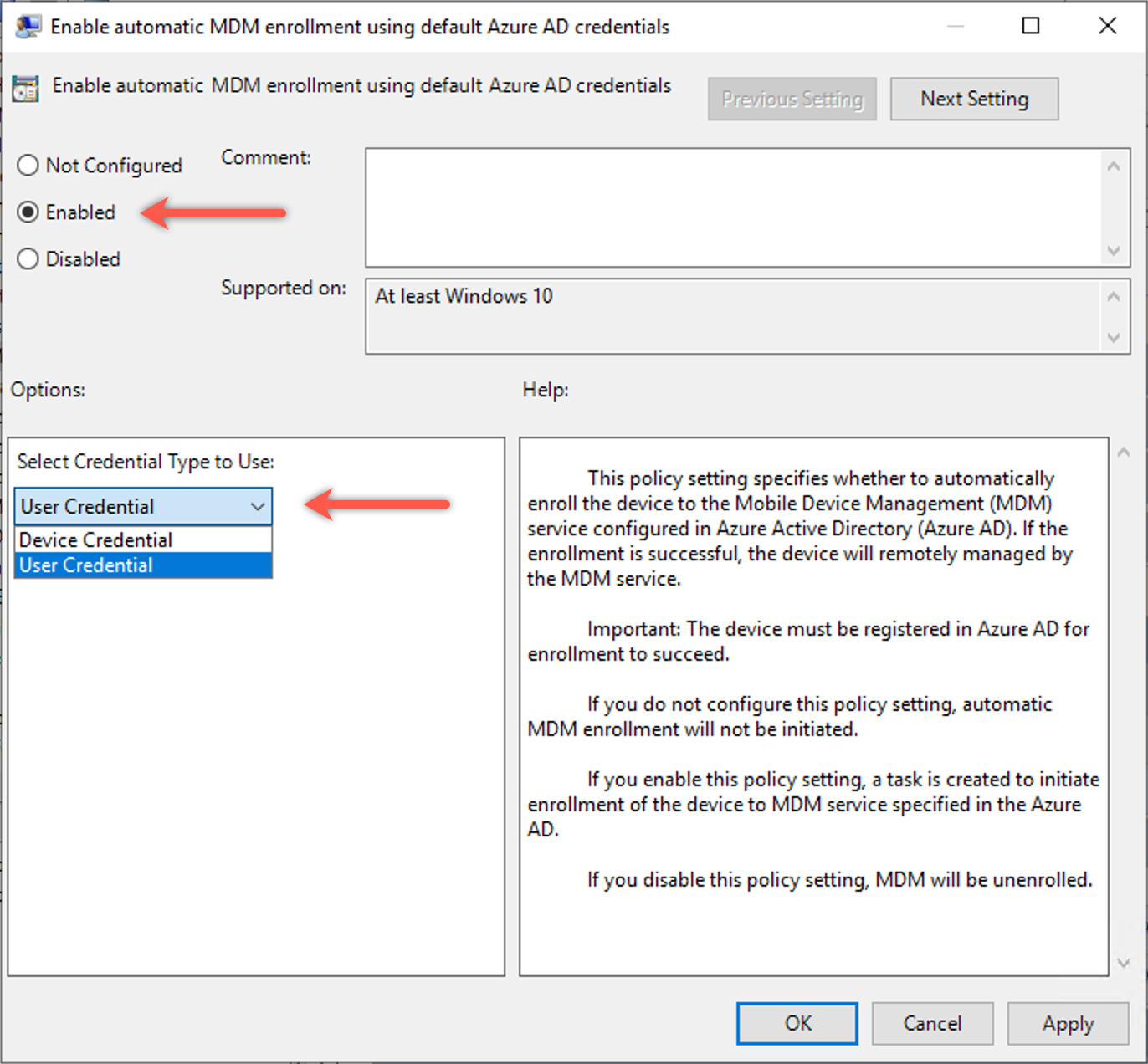Viewport: 1148px width, 1064px height.
Task: Click the Comment box scroll-up arrow
Action: (x=1113, y=164)
